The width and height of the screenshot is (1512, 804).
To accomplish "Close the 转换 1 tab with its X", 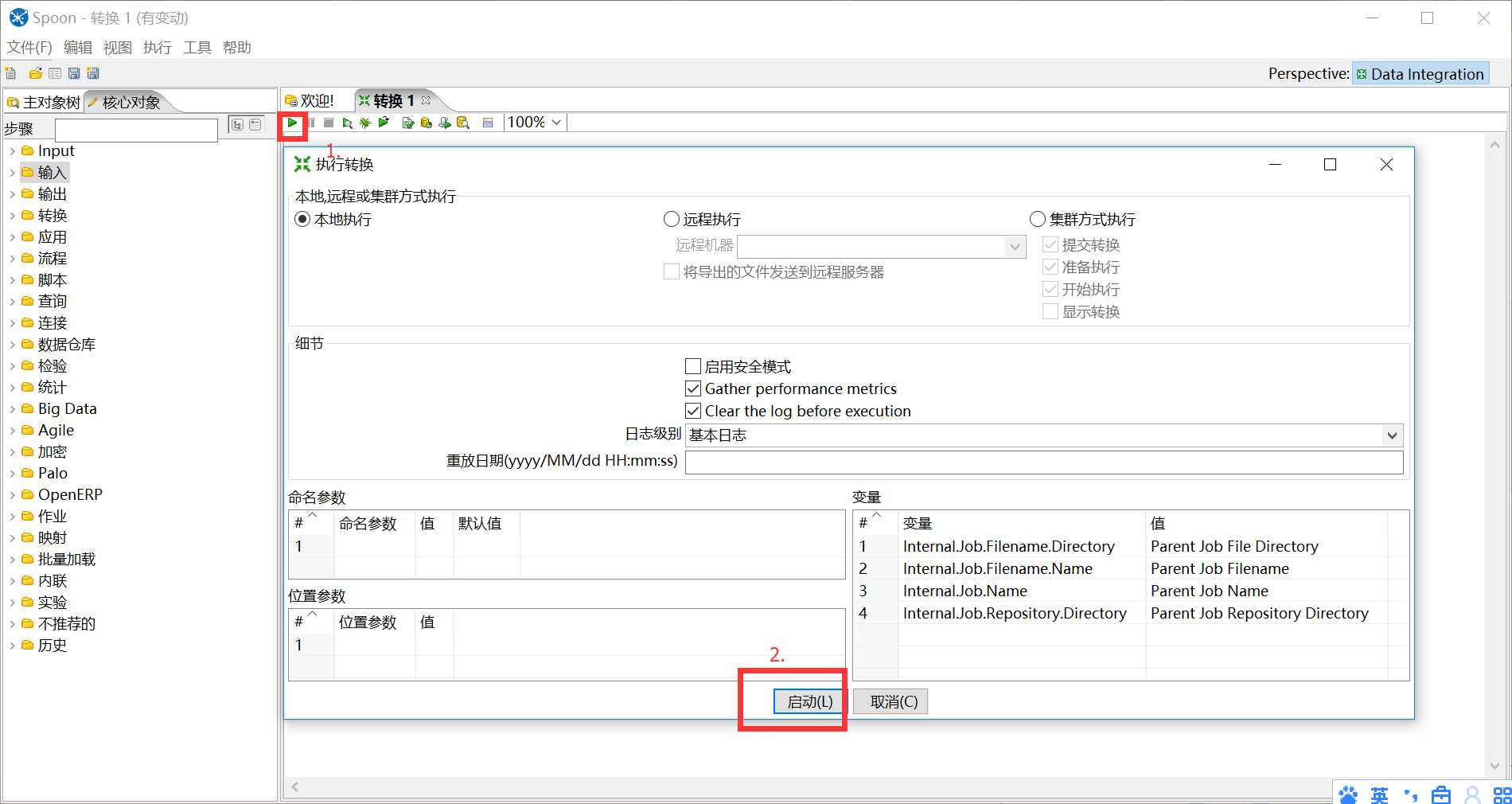I will 426,100.
